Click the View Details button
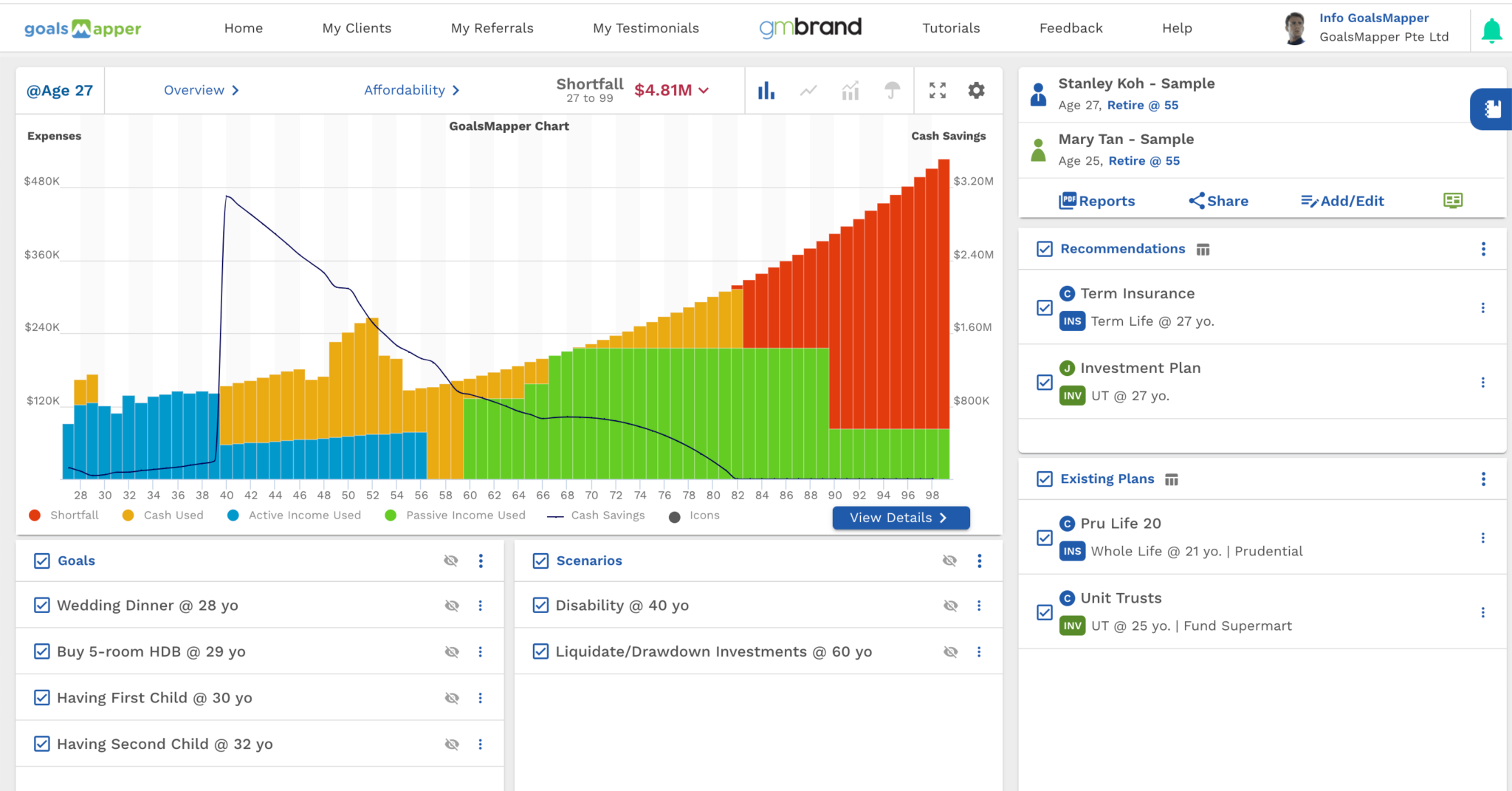Viewport: 1512px width, 791px height. point(900,518)
